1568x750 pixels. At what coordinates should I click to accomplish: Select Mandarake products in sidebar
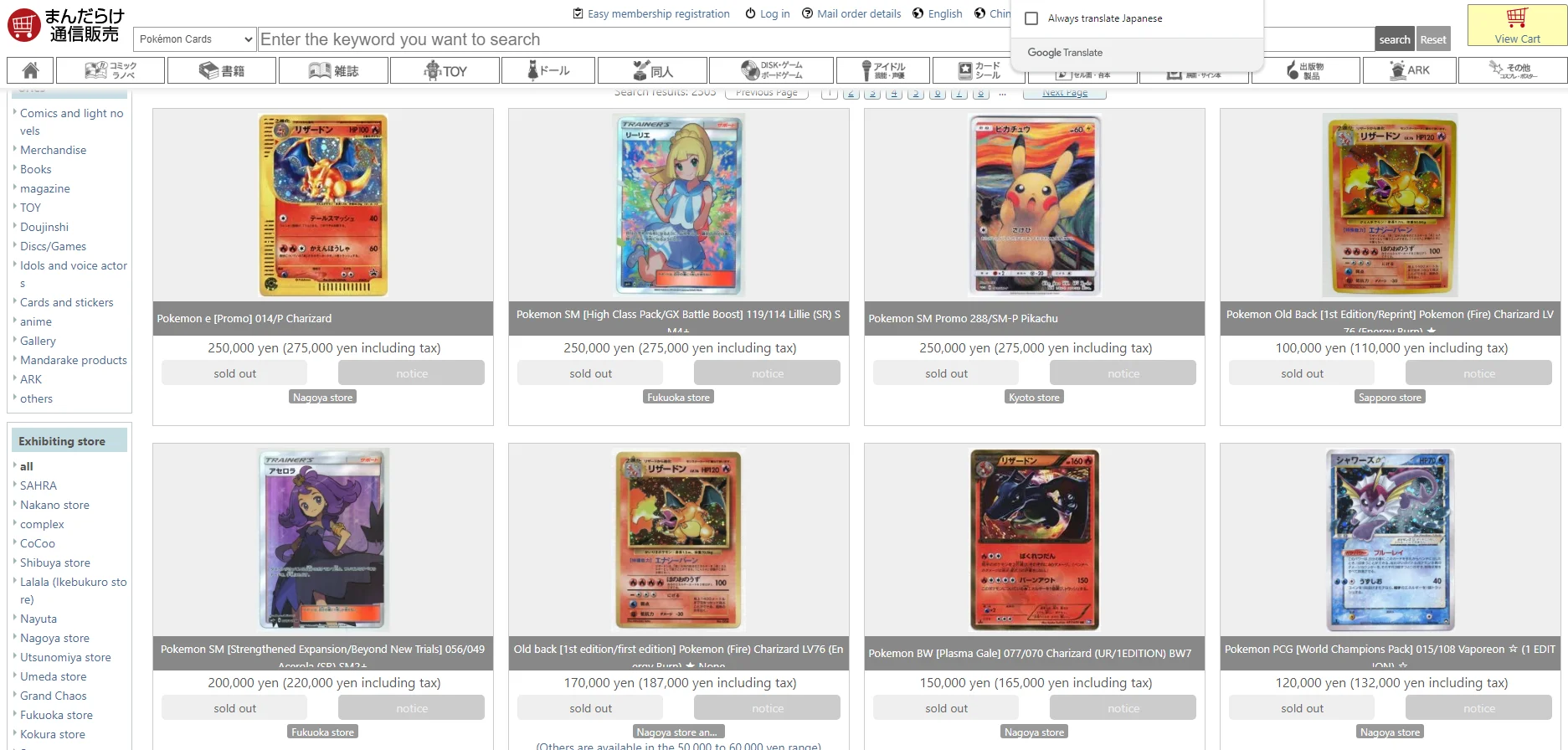pyautogui.click(x=74, y=360)
